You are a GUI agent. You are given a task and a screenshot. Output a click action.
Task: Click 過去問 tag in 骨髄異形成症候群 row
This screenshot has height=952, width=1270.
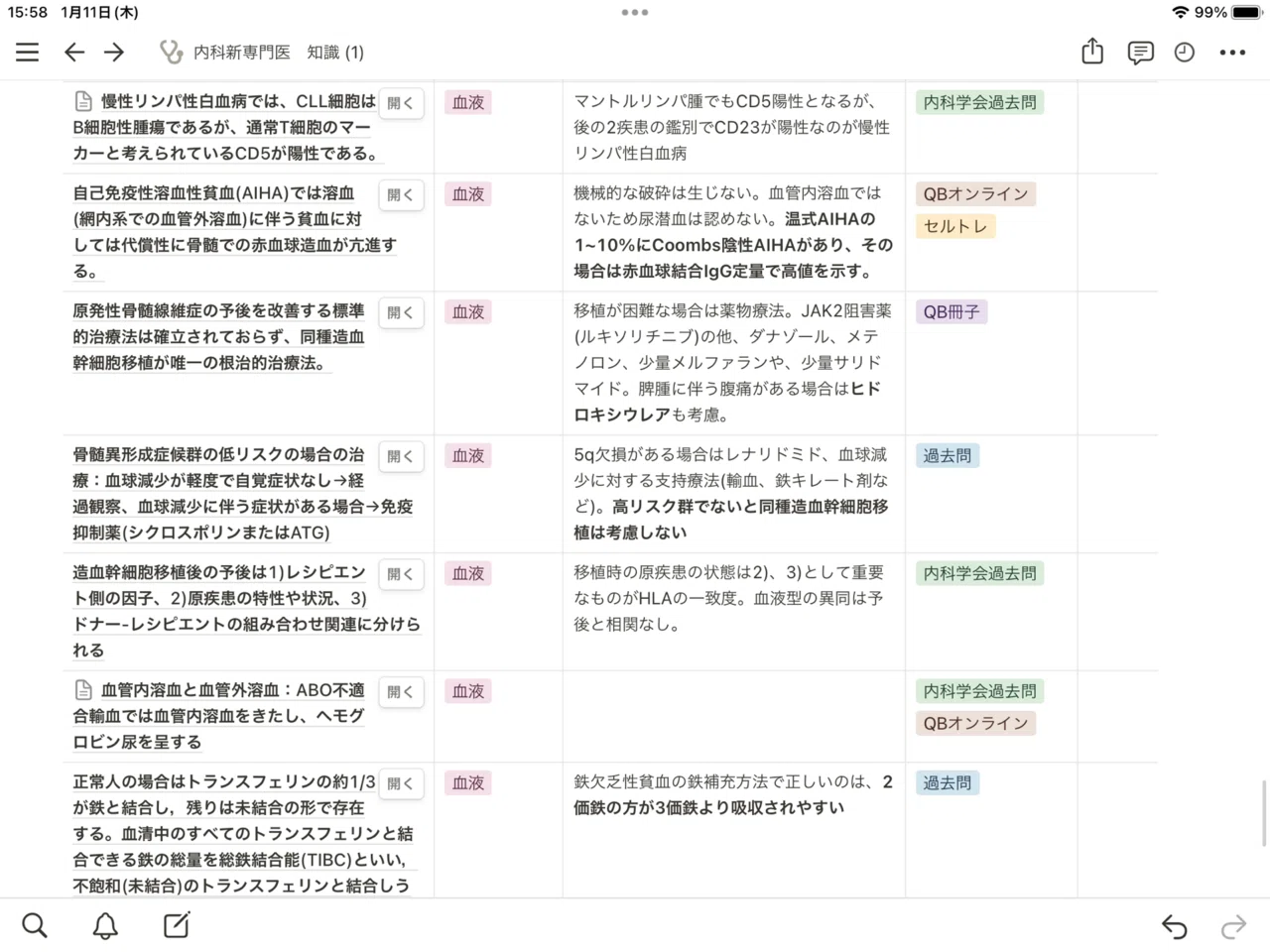pos(948,455)
